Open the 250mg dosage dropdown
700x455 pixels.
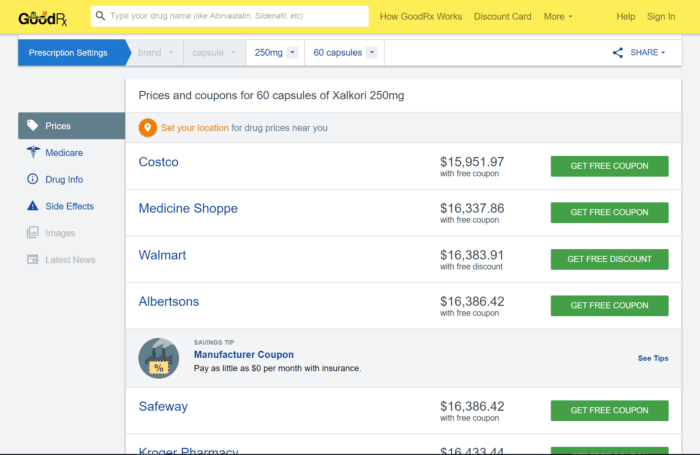(x=275, y=53)
